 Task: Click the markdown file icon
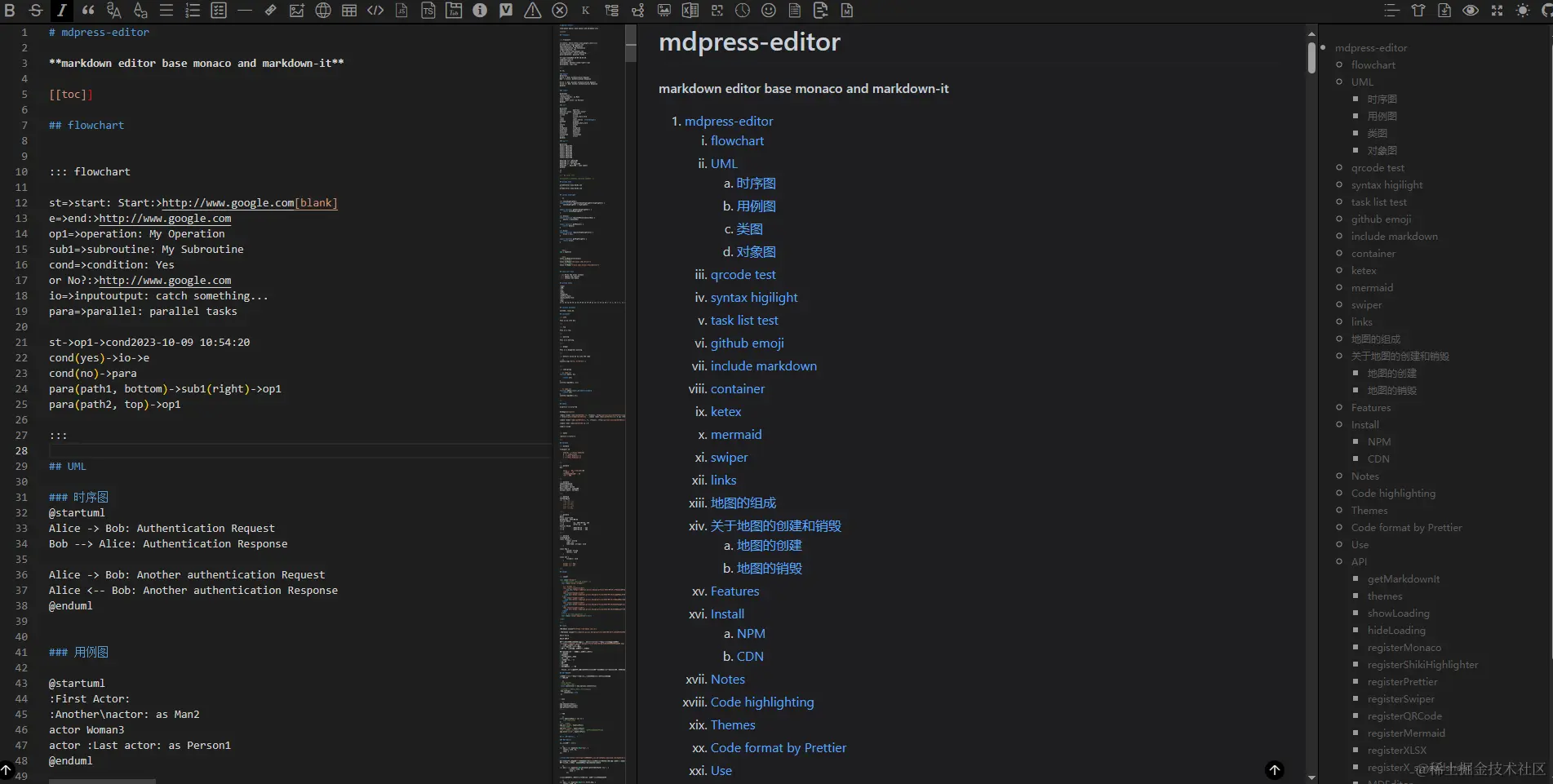(847, 11)
